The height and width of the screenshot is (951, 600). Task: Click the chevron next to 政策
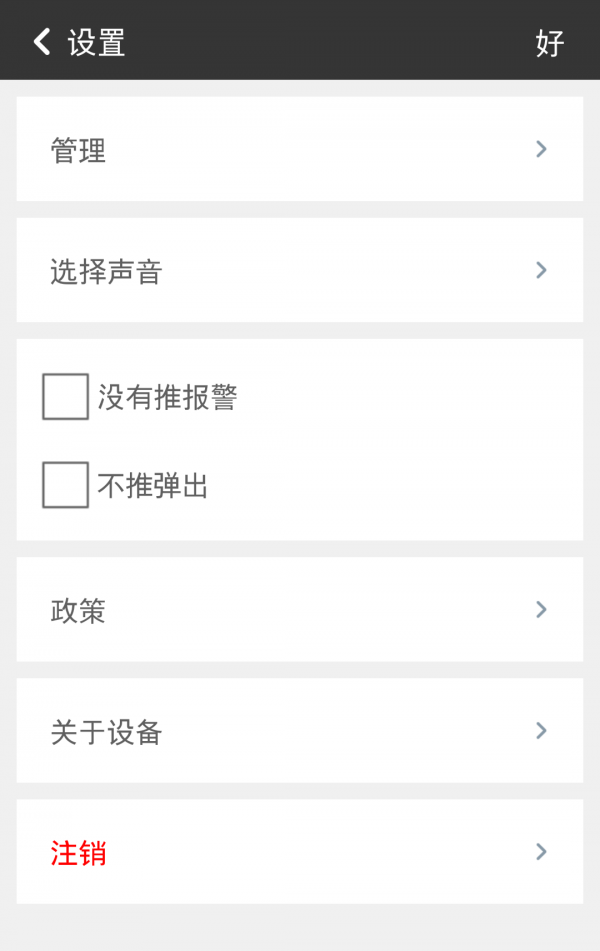[541, 610]
